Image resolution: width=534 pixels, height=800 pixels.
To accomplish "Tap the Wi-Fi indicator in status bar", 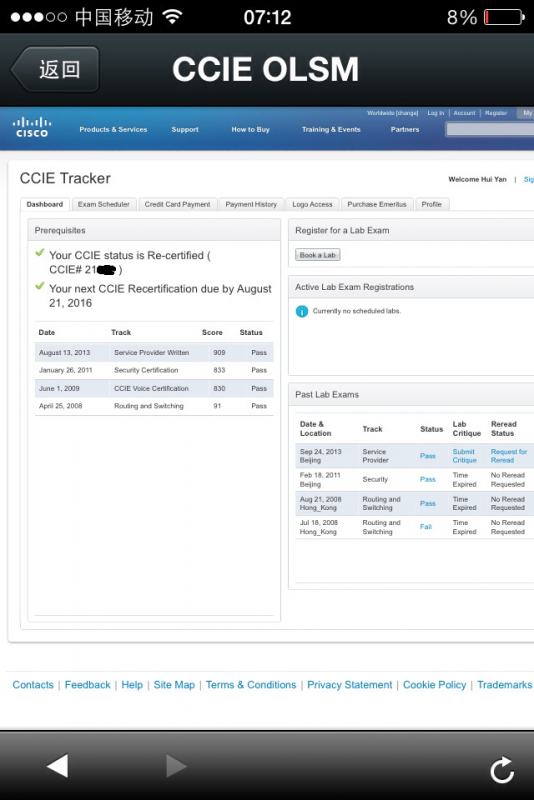I will pos(172,17).
